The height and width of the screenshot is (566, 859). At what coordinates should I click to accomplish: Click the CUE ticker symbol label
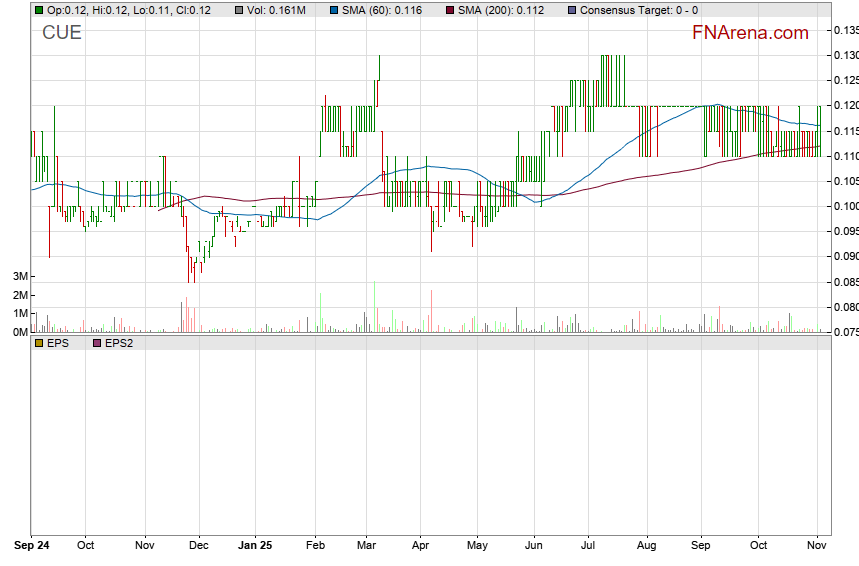pyautogui.click(x=62, y=33)
